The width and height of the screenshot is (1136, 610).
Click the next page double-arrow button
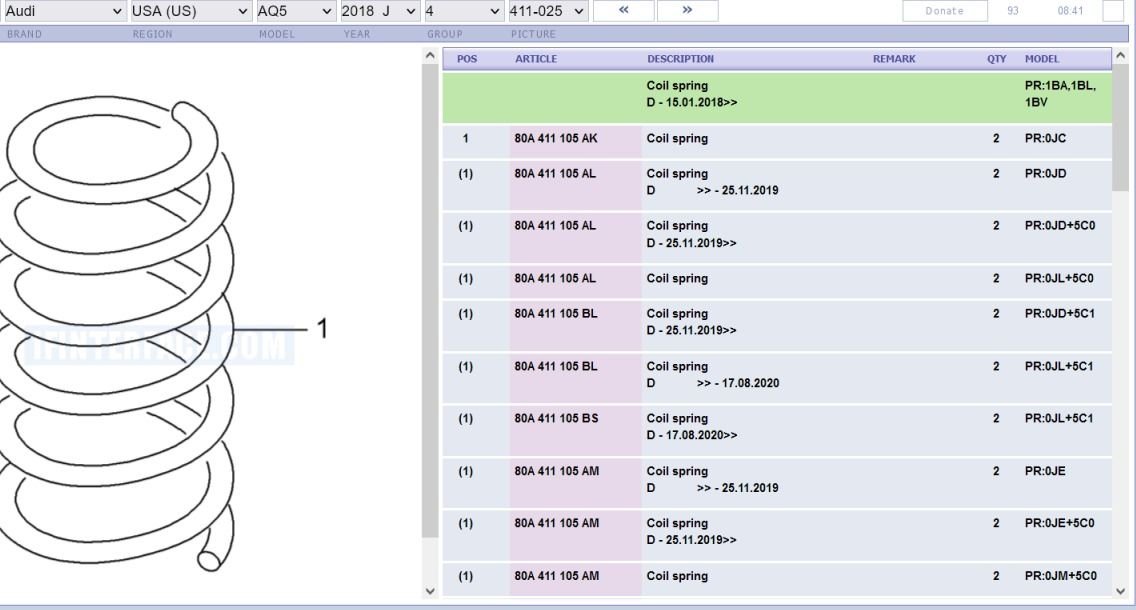(687, 11)
